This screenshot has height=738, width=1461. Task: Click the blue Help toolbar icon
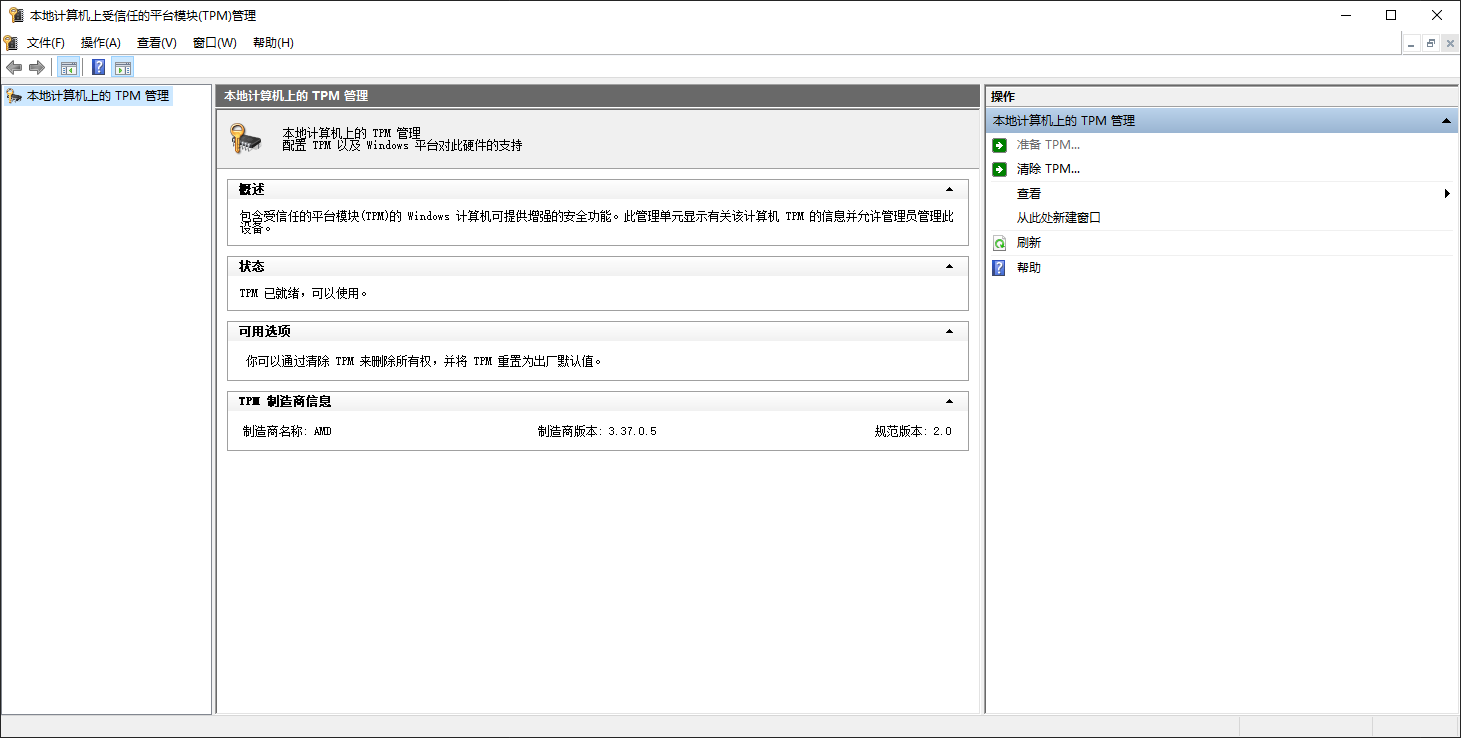(x=98, y=67)
